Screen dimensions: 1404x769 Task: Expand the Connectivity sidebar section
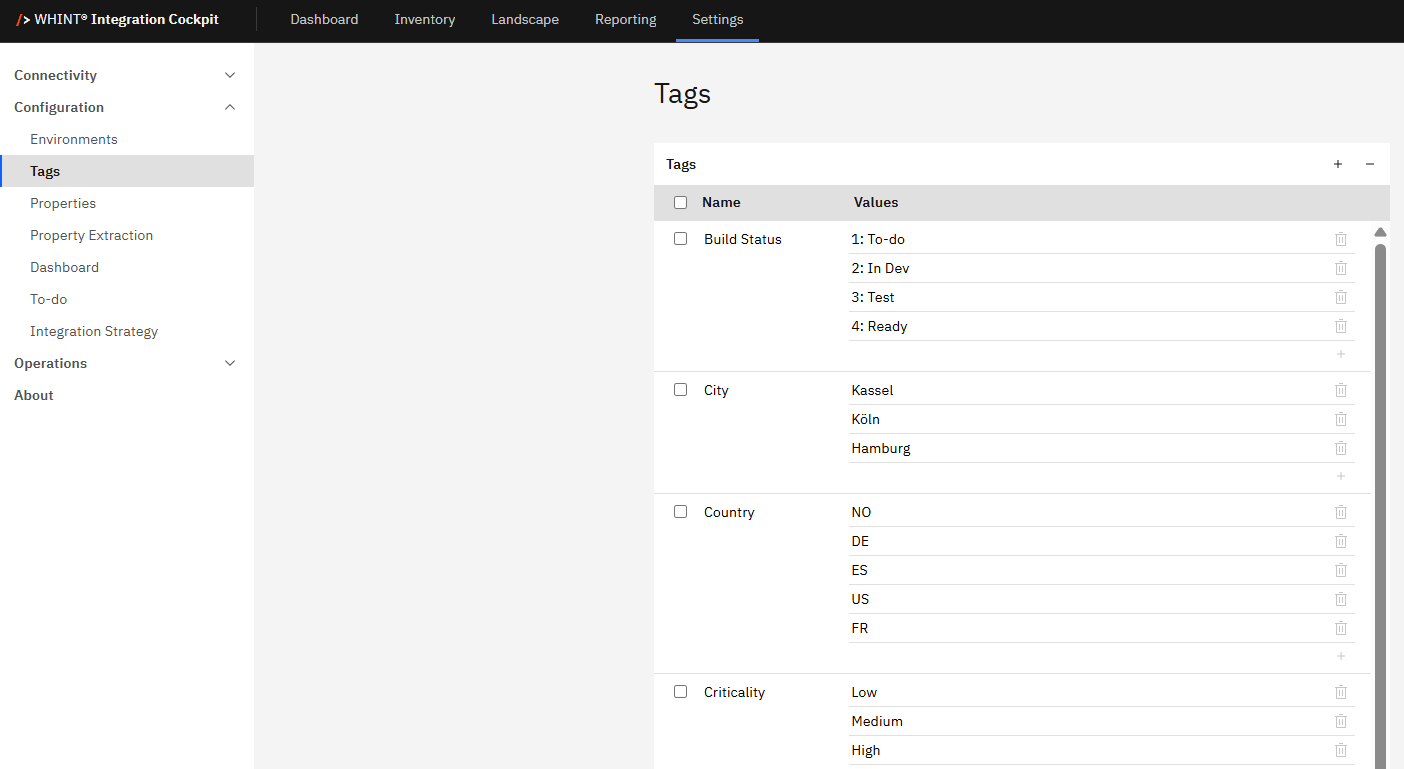230,75
